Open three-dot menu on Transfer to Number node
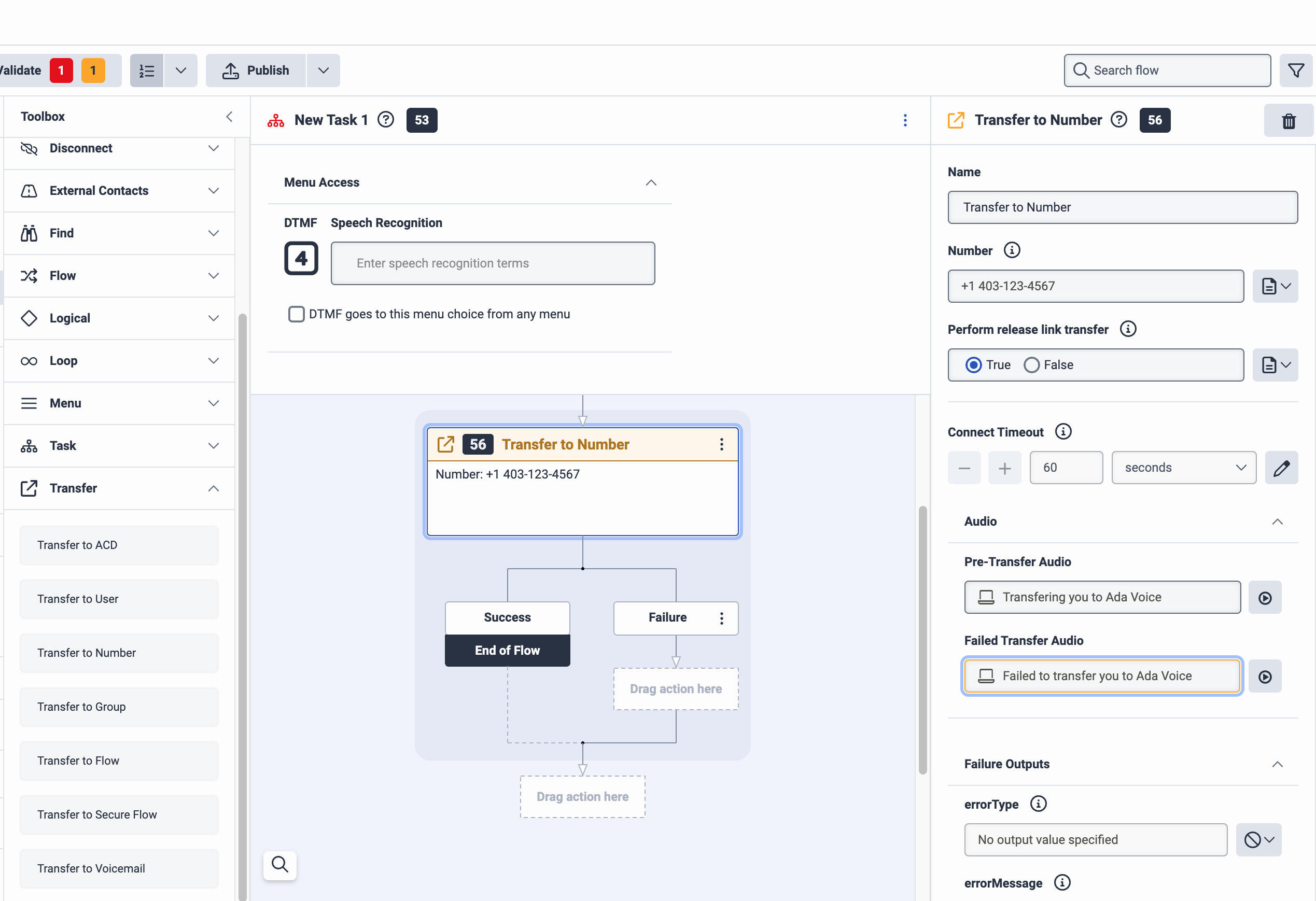 tap(721, 445)
